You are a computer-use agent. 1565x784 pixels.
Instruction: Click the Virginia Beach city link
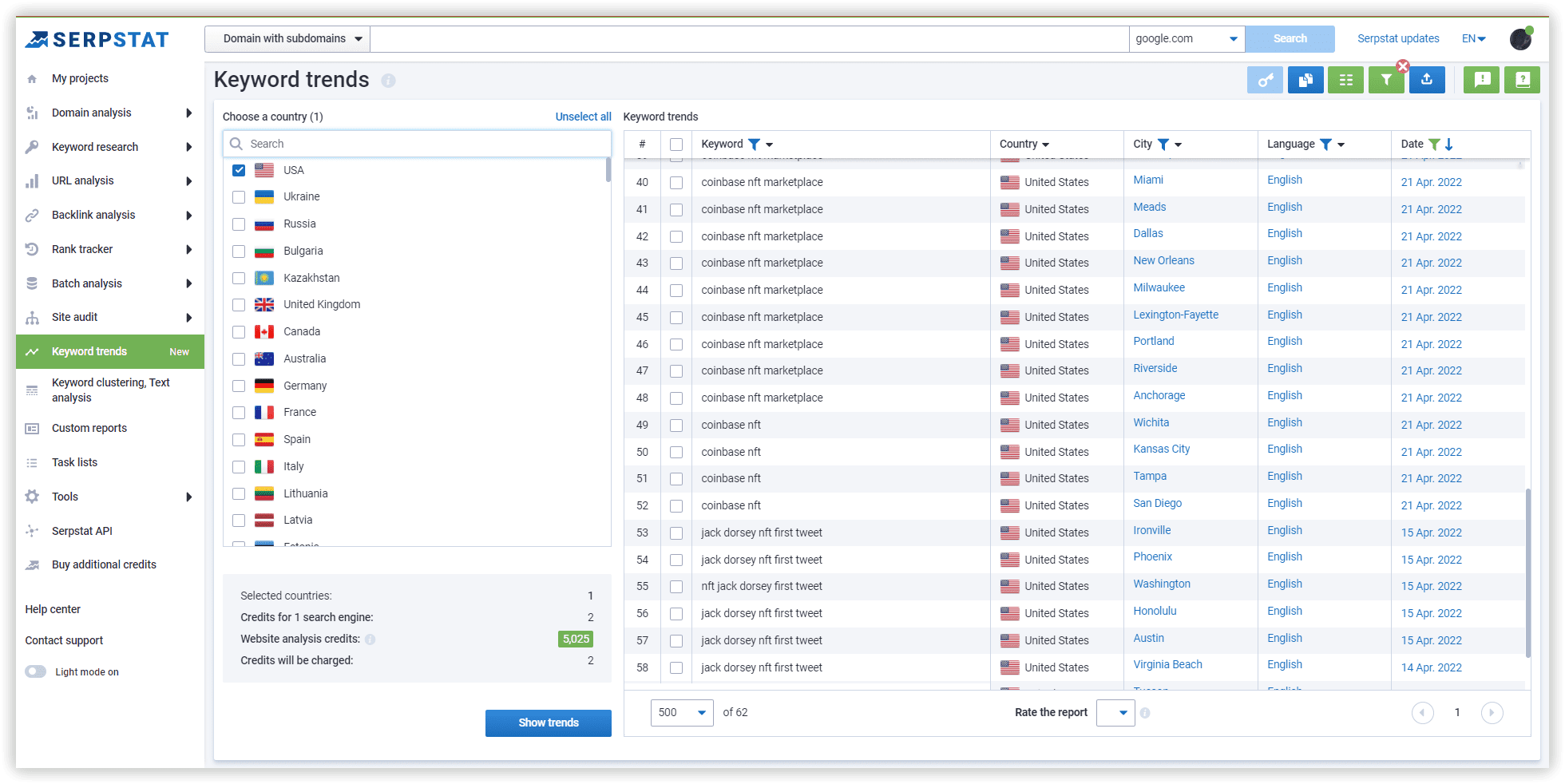1167,665
